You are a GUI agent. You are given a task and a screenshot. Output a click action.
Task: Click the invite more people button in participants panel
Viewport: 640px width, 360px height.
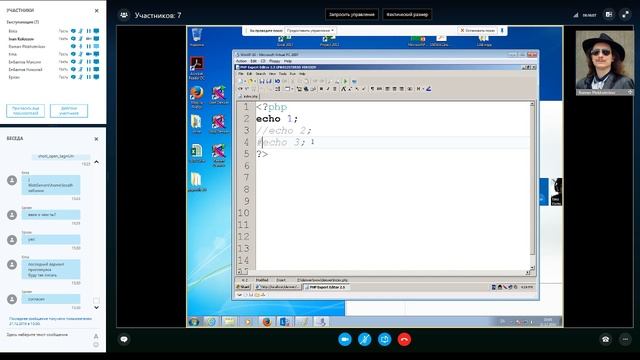25,111
